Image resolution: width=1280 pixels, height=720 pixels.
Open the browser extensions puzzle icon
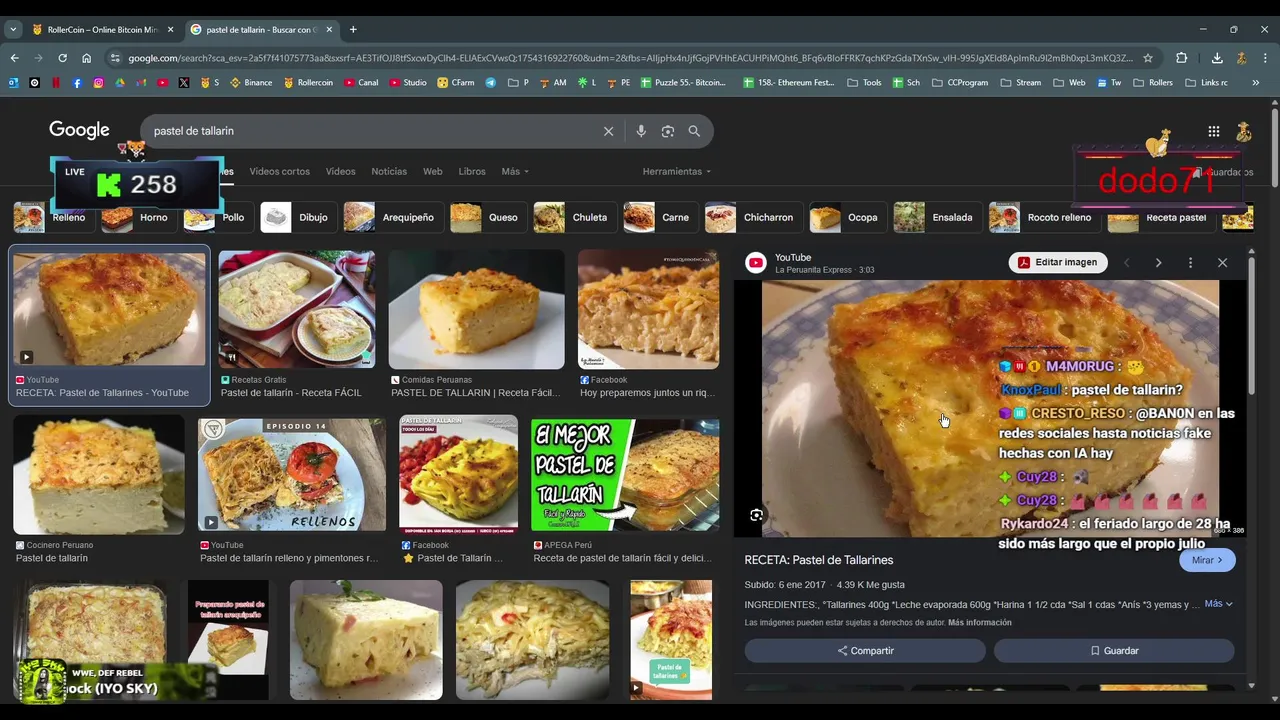[x=1181, y=58]
